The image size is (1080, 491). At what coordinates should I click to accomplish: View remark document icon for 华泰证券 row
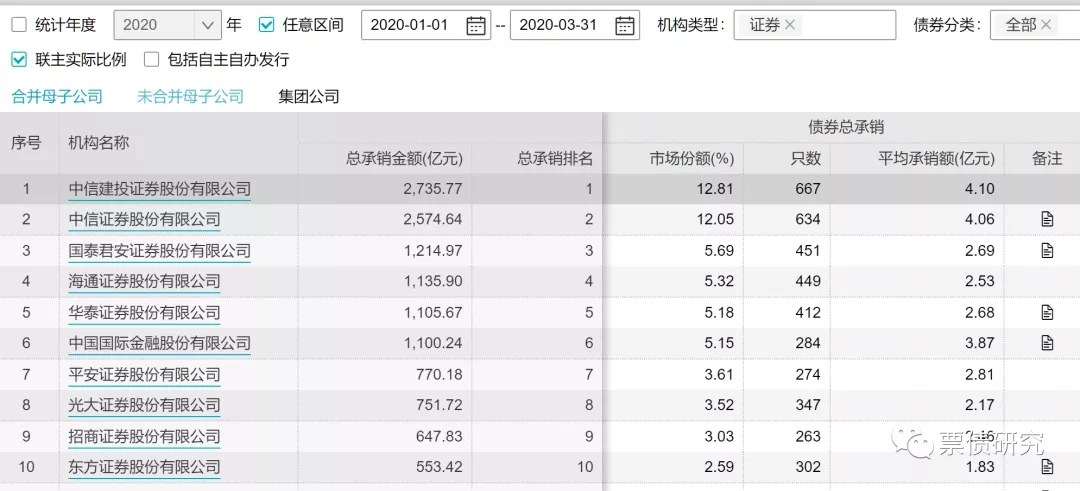[1047, 312]
